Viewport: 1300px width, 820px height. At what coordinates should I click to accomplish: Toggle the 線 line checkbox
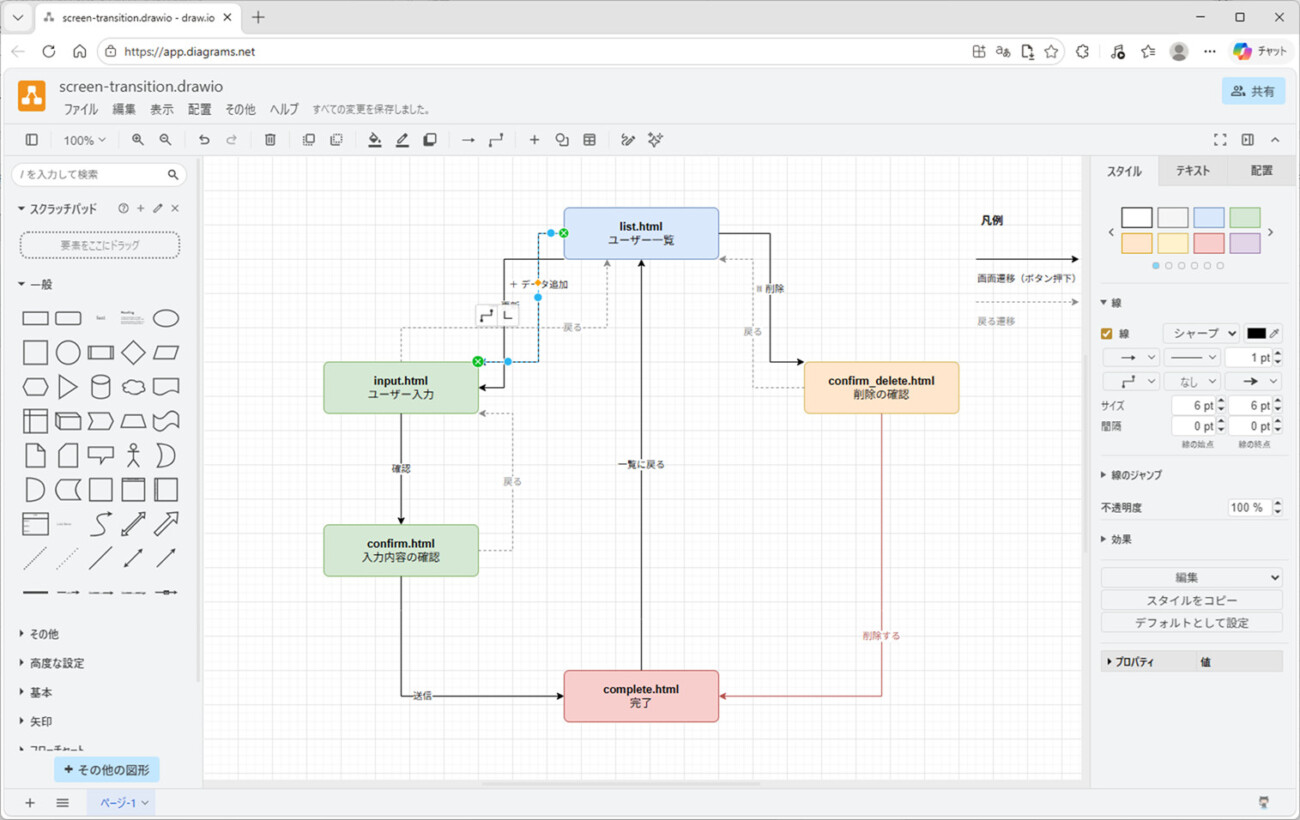click(1107, 334)
